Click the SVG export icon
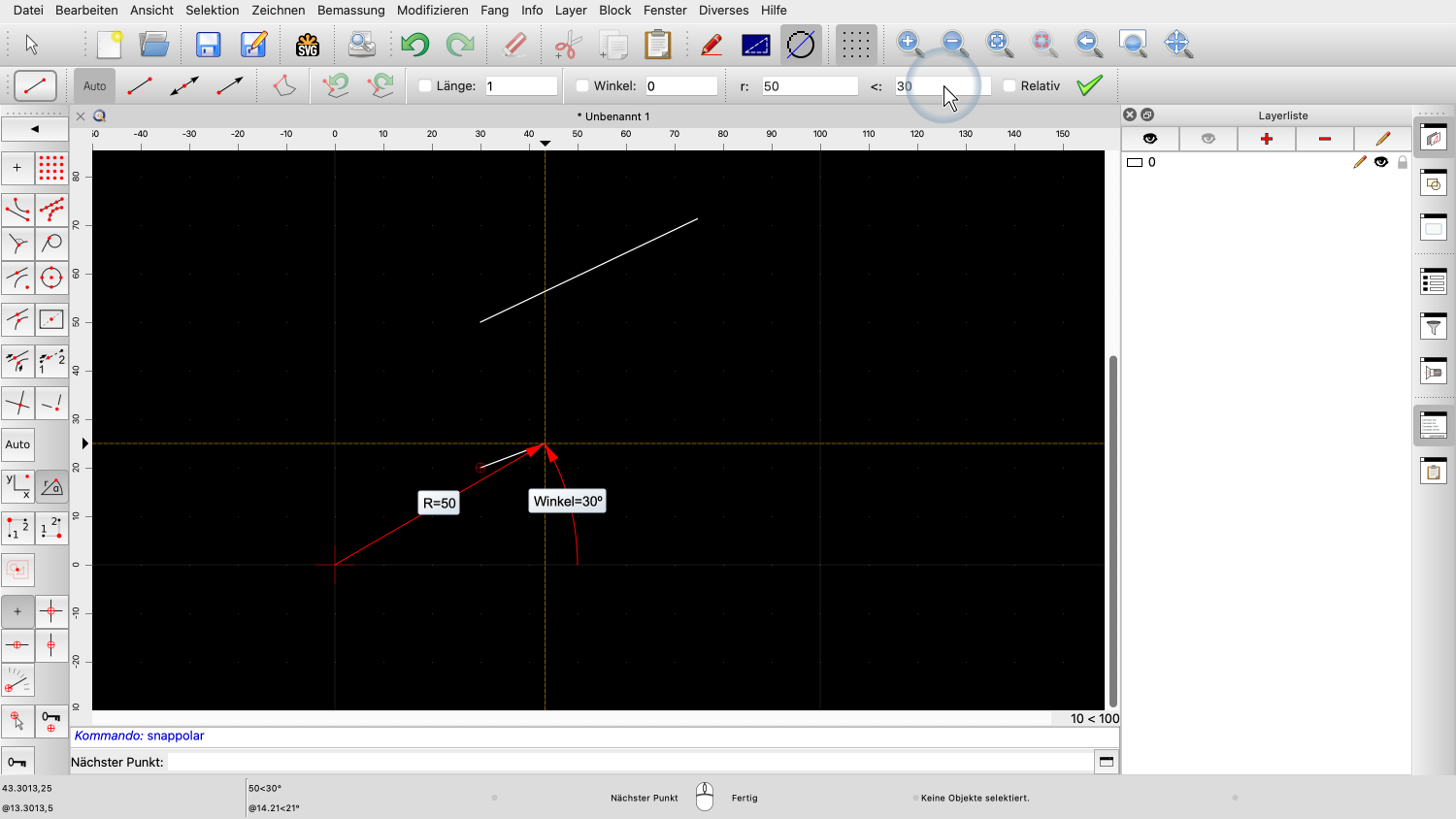The width and height of the screenshot is (1456, 819). pyautogui.click(x=308, y=45)
